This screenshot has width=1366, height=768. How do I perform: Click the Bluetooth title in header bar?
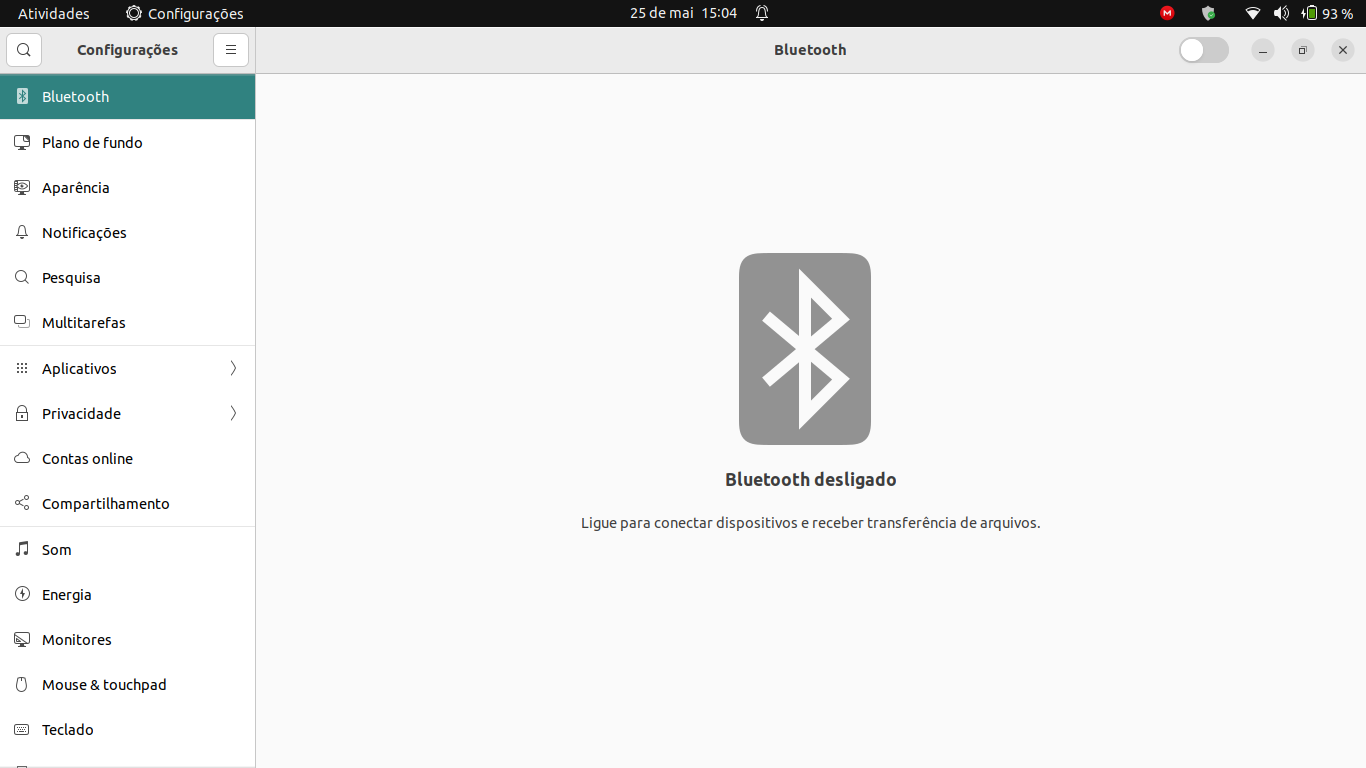click(810, 50)
